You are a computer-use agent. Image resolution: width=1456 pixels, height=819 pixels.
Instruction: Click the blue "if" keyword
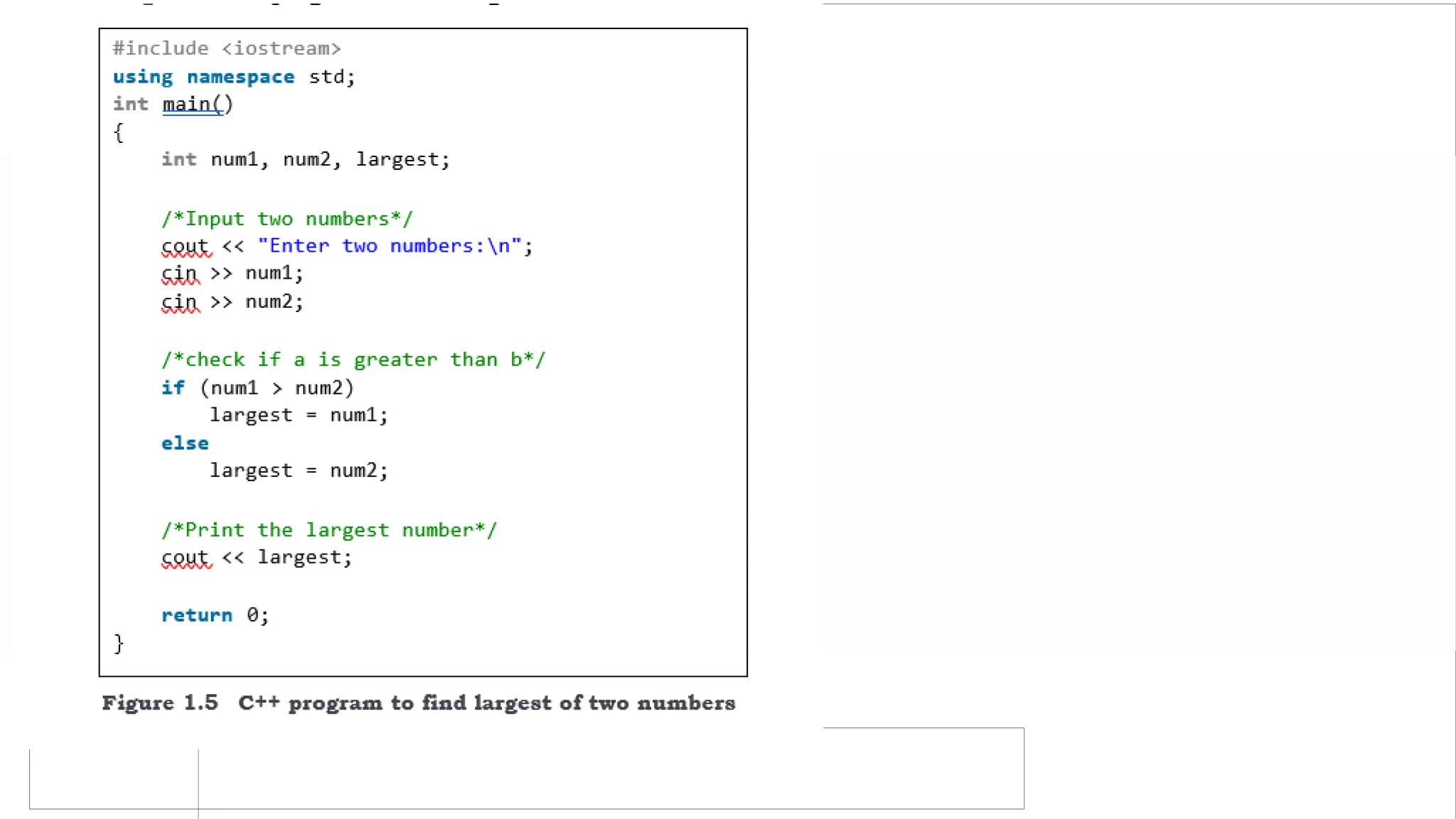pos(173,387)
